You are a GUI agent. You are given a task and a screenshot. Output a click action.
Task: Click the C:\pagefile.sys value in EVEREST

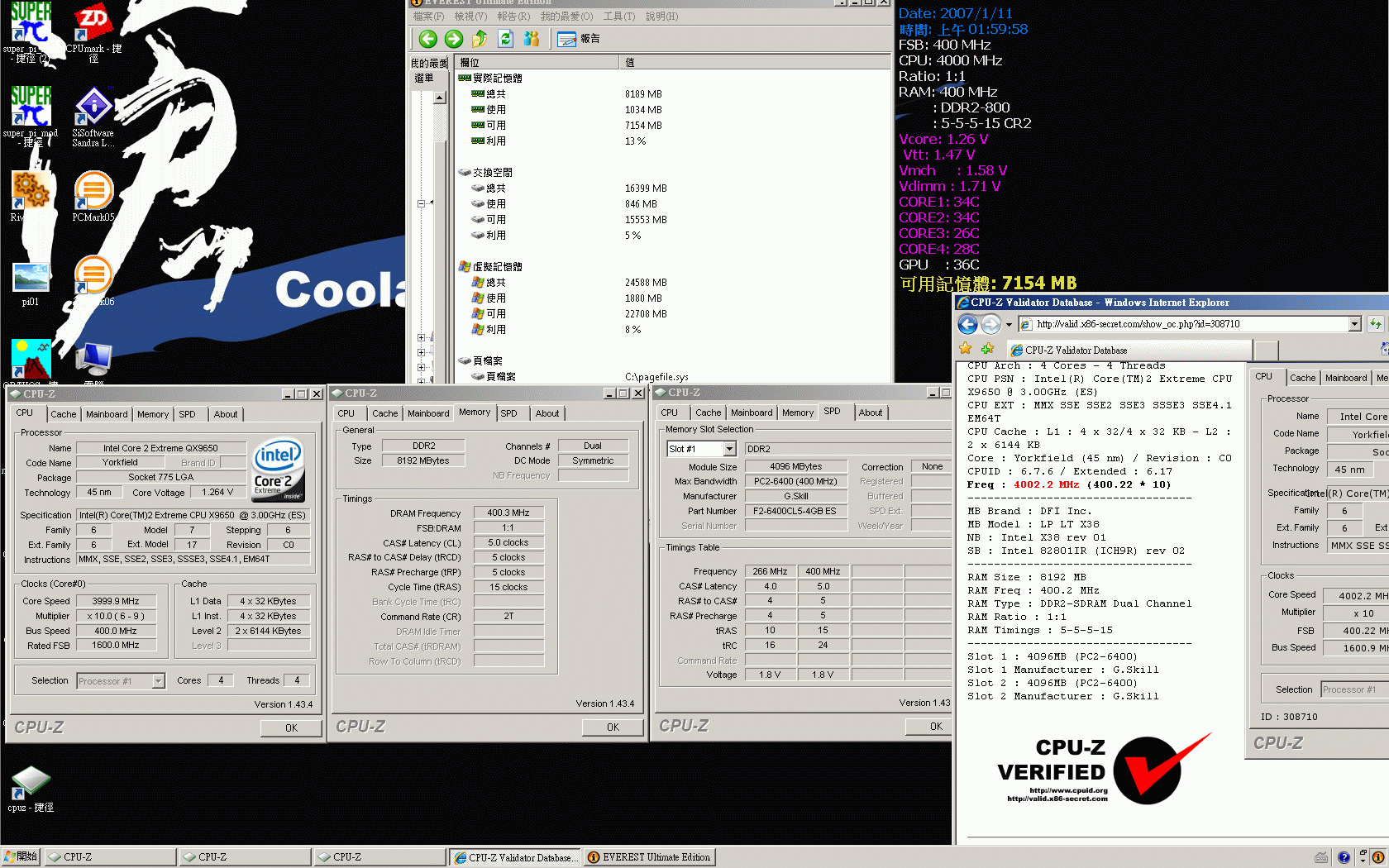point(656,377)
